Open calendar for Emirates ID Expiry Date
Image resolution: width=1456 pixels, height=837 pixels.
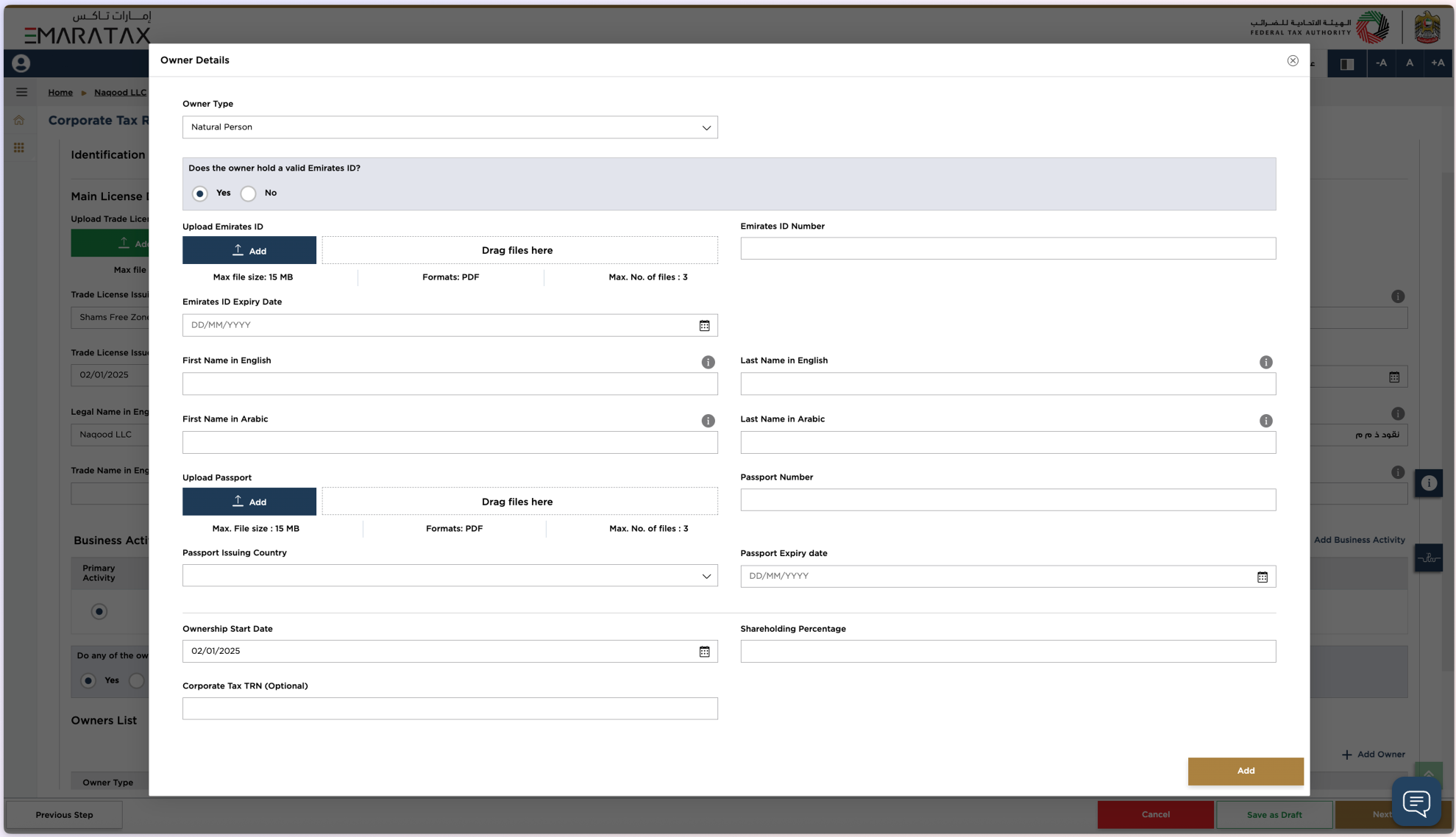(x=704, y=326)
